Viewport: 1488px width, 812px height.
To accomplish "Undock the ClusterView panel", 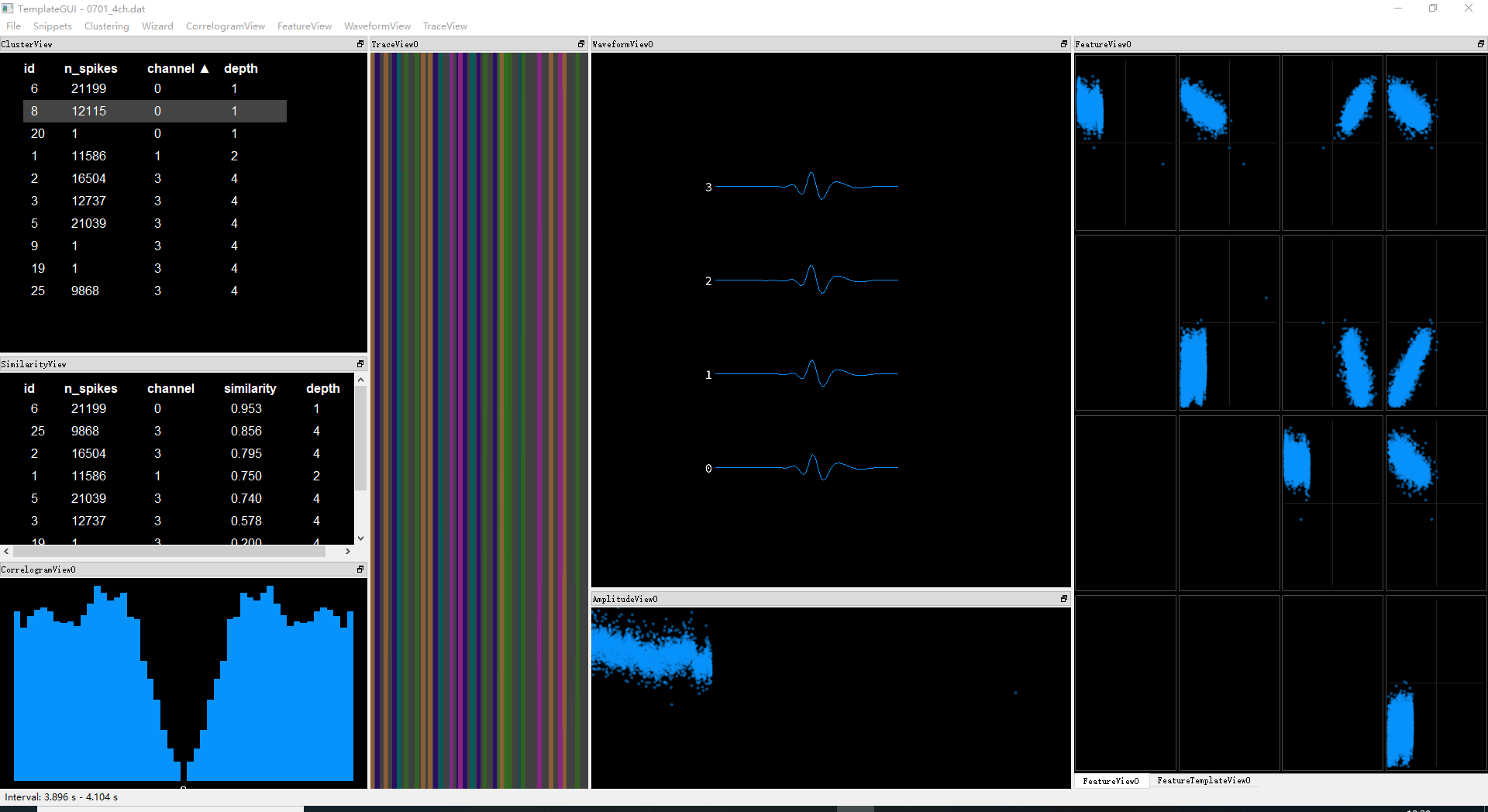I will click(x=359, y=44).
